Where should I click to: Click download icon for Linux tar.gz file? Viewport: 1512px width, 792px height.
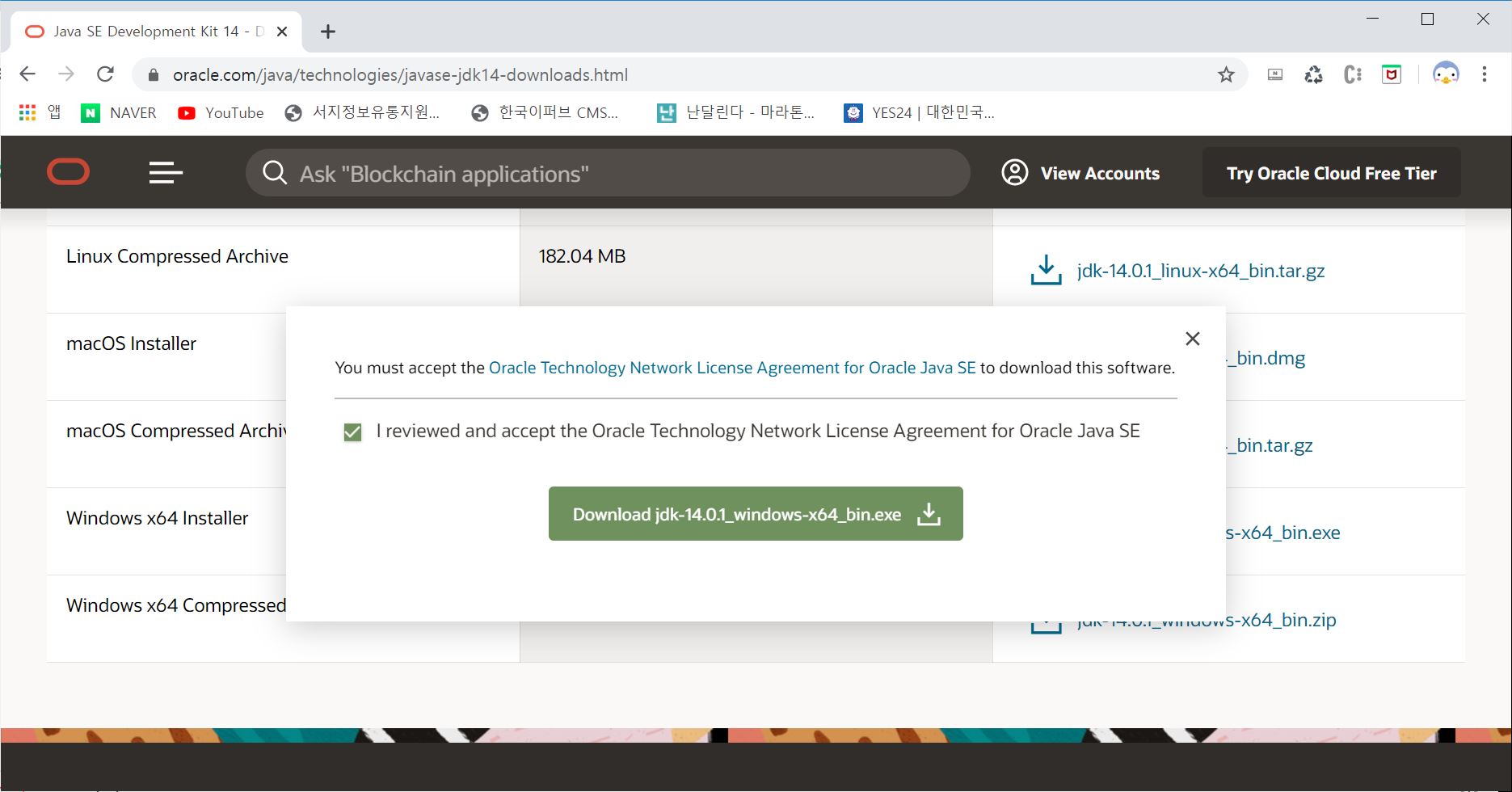tap(1046, 270)
